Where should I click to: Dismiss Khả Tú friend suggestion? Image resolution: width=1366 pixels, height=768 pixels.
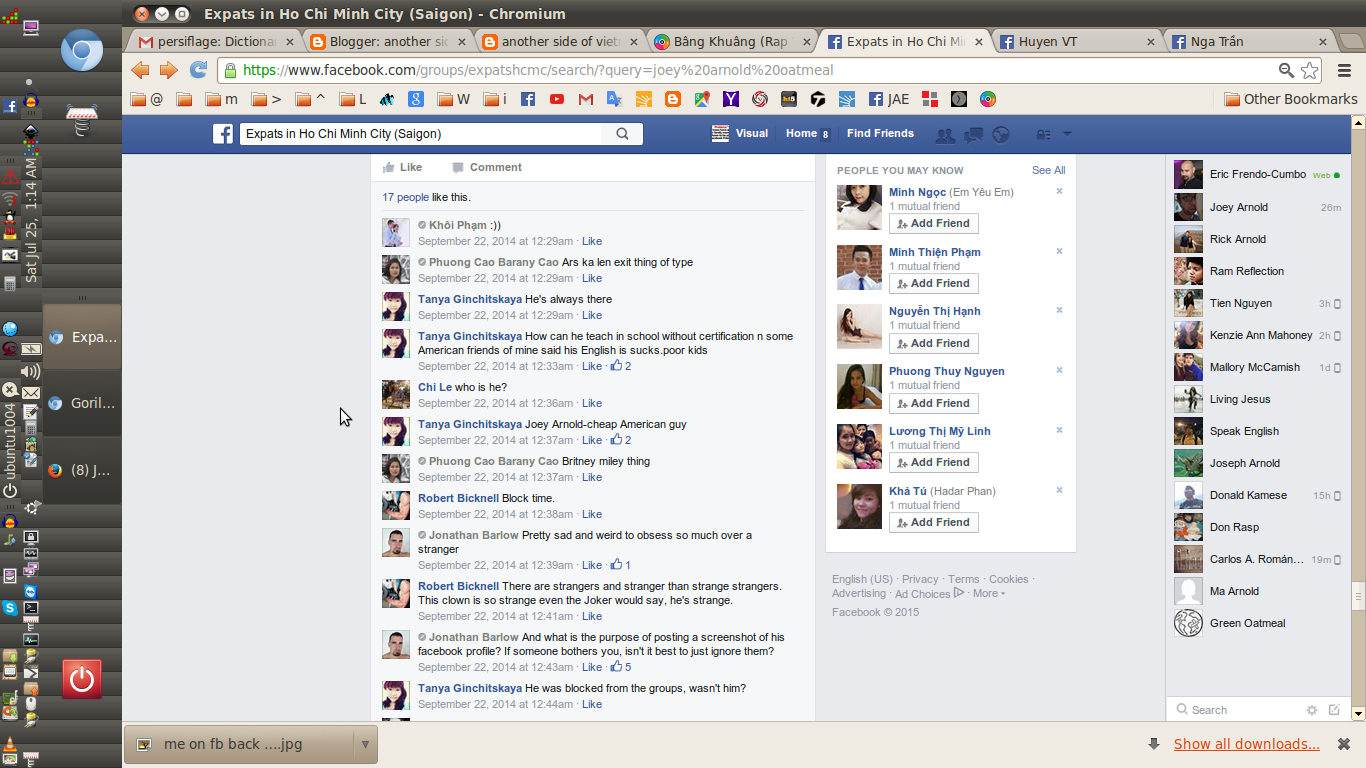pyautogui.click(x=1059, y=490)
